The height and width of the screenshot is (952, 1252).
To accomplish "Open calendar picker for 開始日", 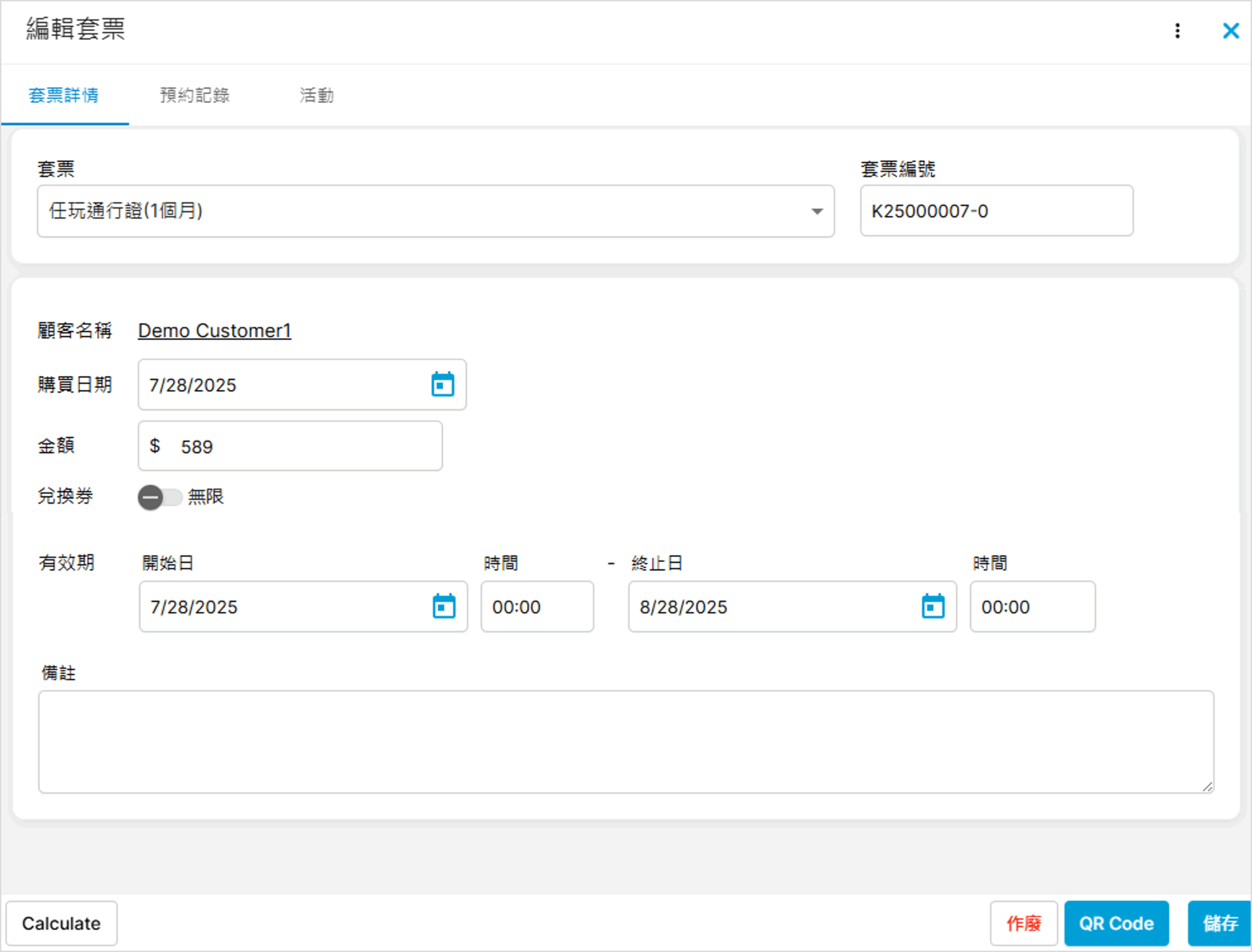I will (x=444, y=606).
